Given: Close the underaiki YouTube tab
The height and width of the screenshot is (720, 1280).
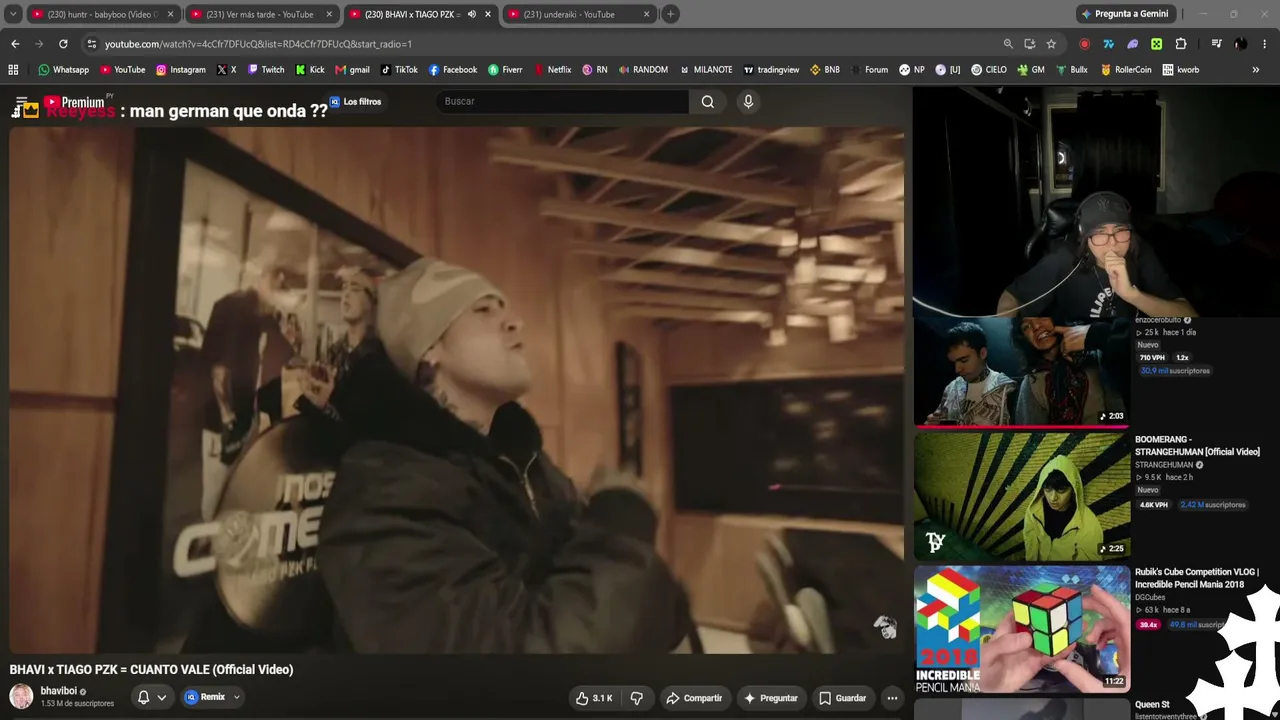Looking at the screenshot, I should 646,14.
